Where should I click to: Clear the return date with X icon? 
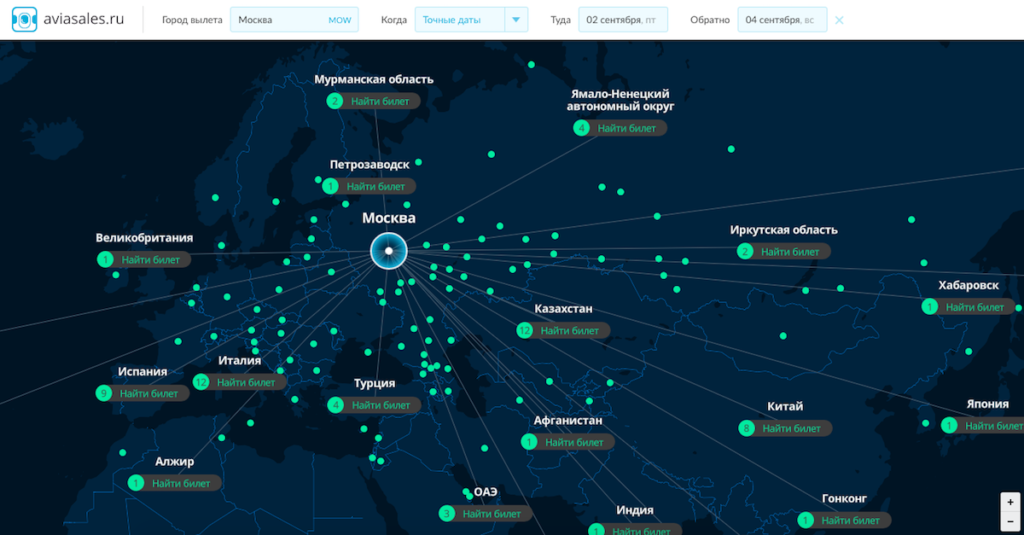point(839,20)
